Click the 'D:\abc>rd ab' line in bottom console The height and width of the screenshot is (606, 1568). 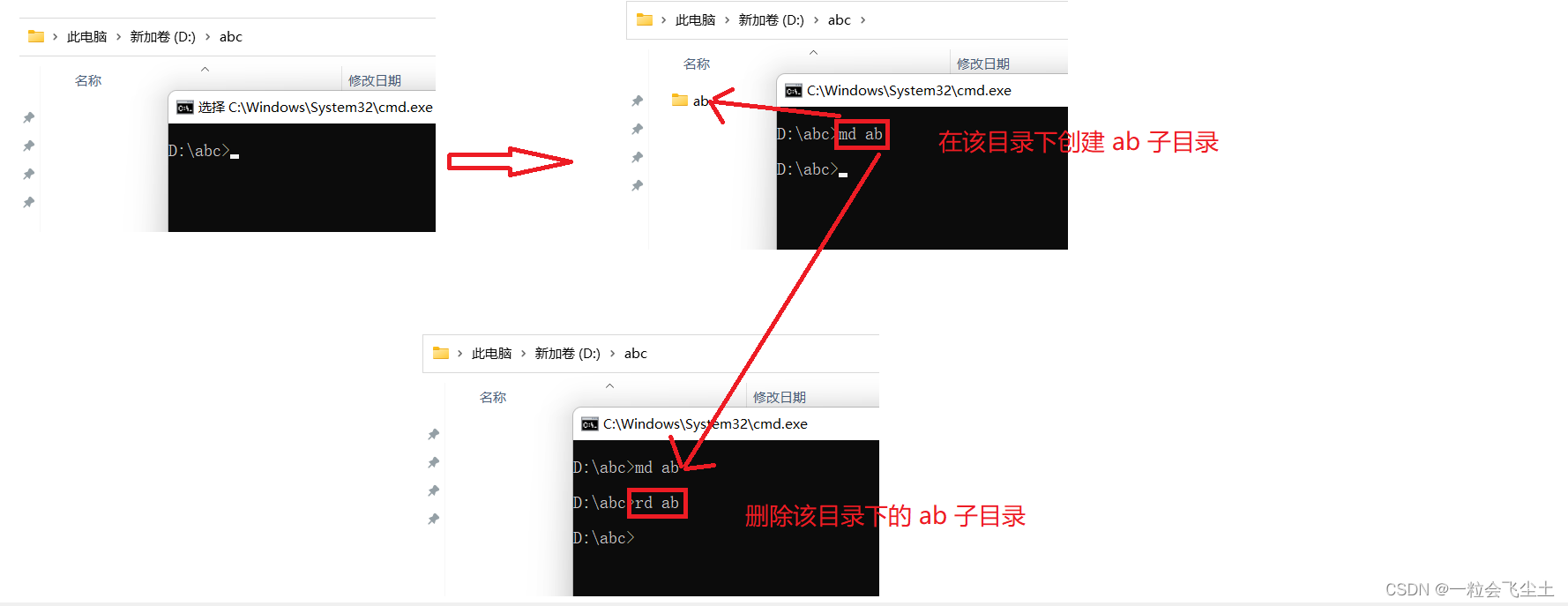pyautogui.click(x=626, y=503)
